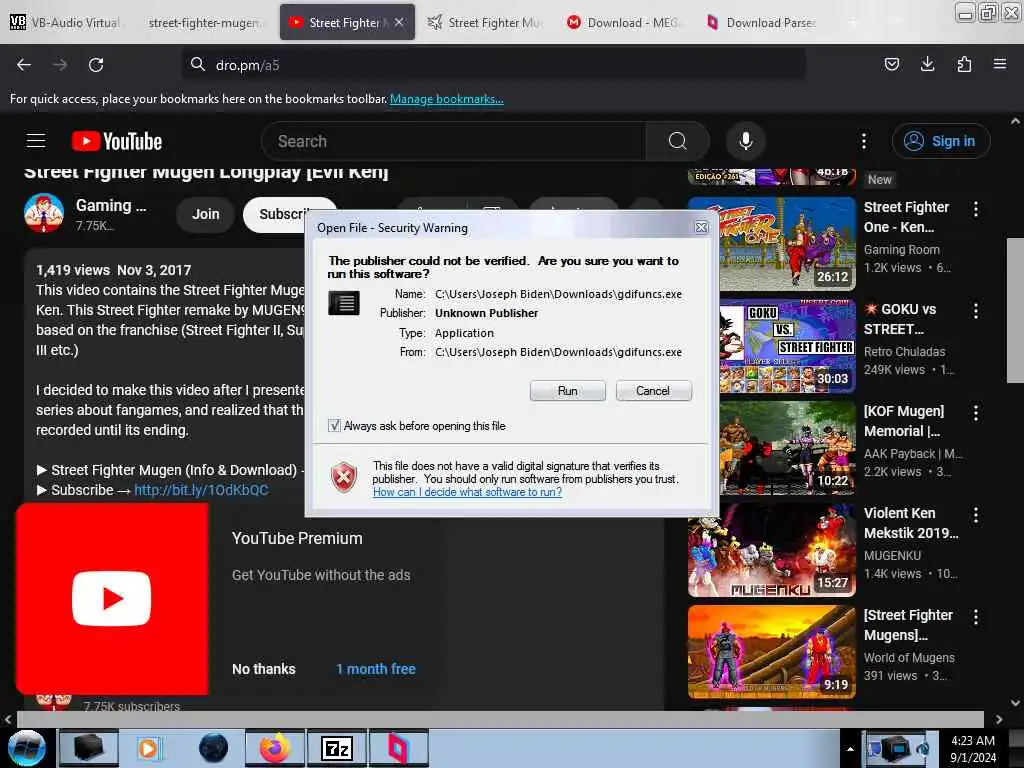Click Cancel in Security Warning dialog
This screenshot has height=768, width=1024.
click(x=653, y=391)
